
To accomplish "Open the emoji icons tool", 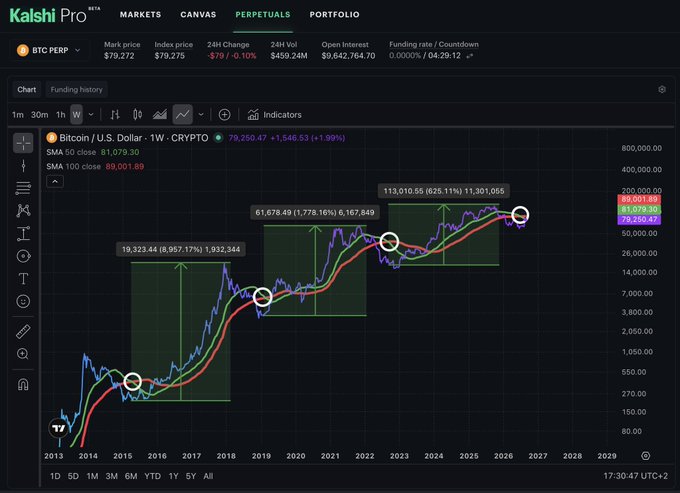I will pos(23,301).
